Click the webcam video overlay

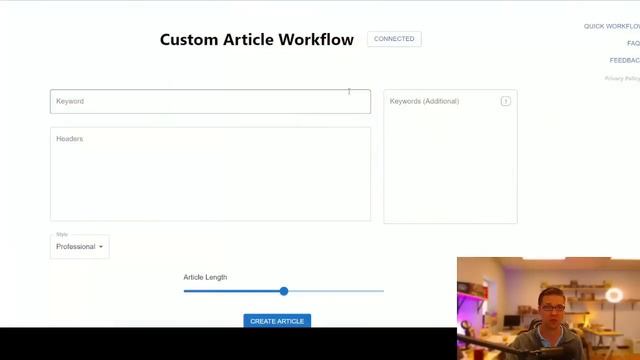click(x=549, y=309)
